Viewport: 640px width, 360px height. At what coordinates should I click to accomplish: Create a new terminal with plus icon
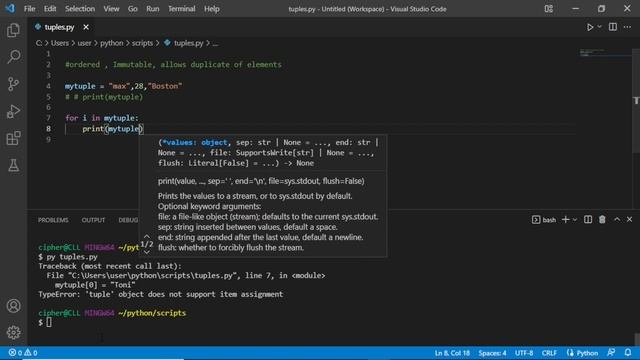[x=565, y=220]
